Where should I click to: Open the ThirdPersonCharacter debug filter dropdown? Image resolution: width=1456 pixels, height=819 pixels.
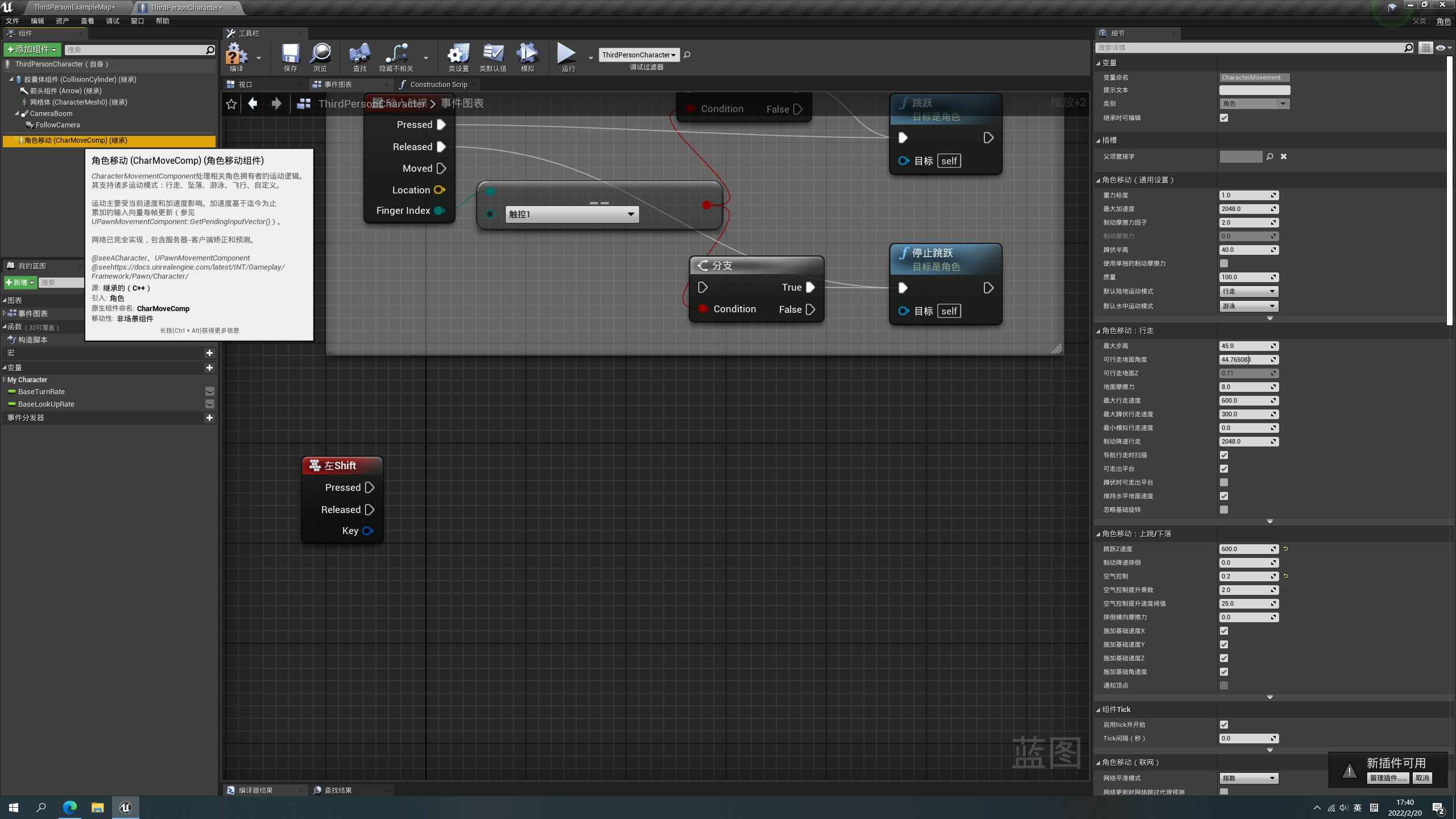tap(639, 55)
